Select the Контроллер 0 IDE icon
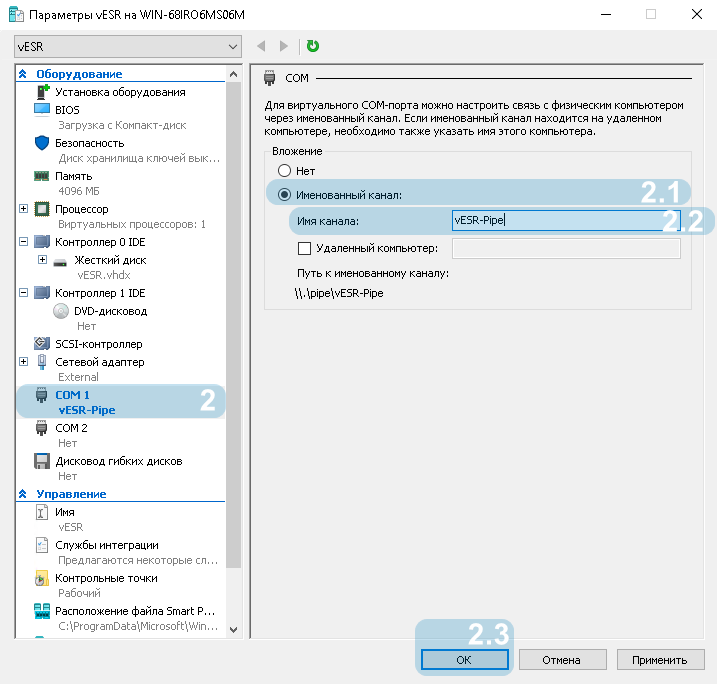Screen dimensions: 717x684 42,242
